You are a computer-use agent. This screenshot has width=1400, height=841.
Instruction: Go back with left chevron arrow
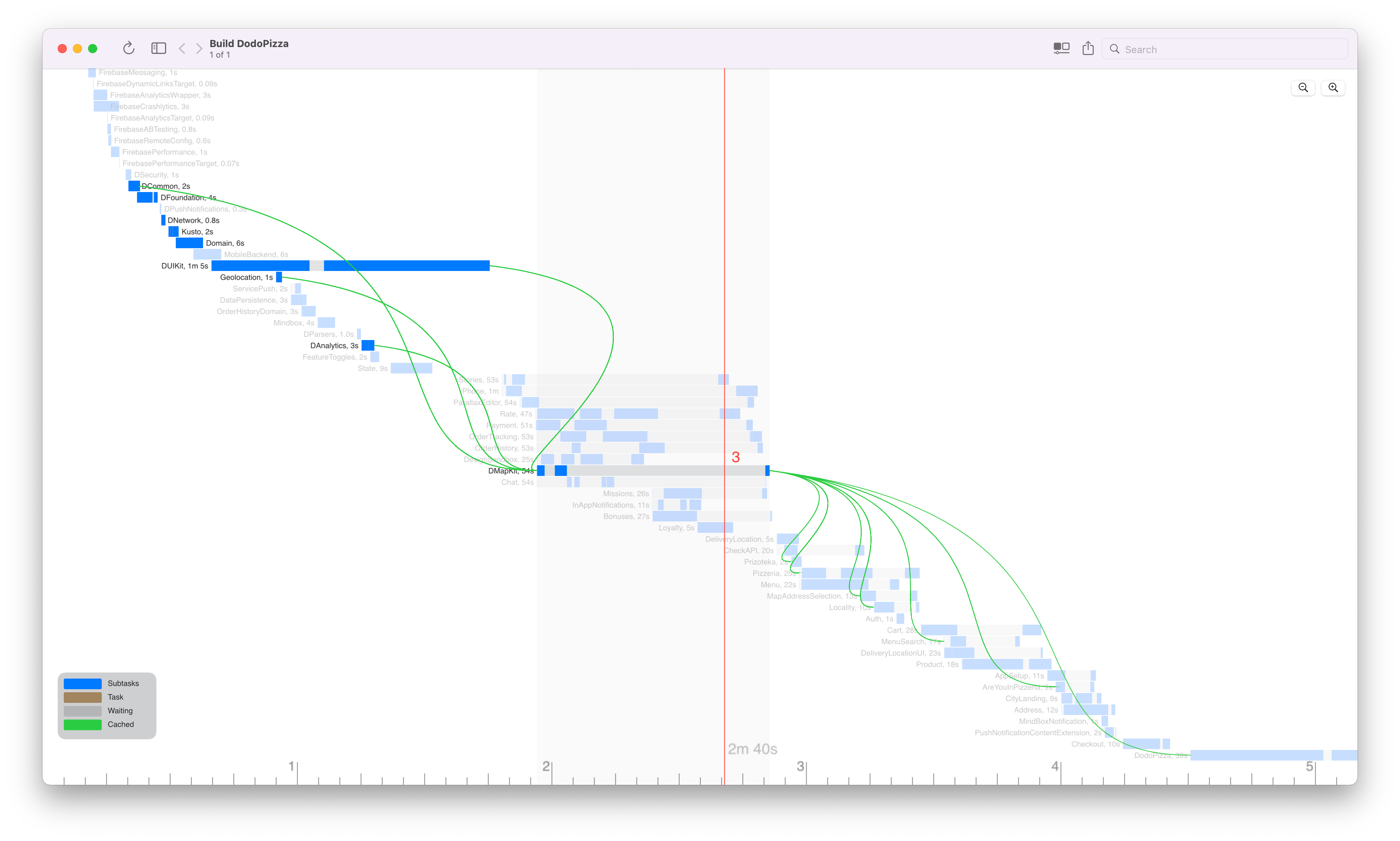click(182, 49)
